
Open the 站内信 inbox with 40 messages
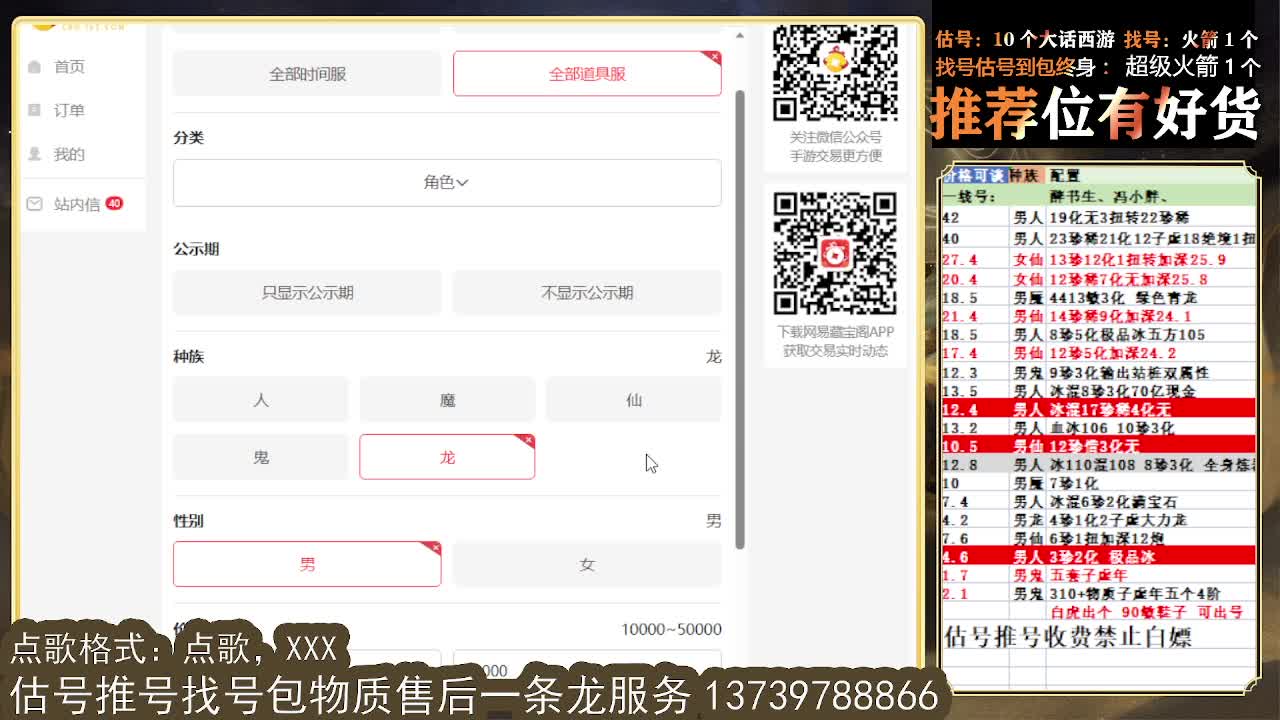(x=75, y=204)
